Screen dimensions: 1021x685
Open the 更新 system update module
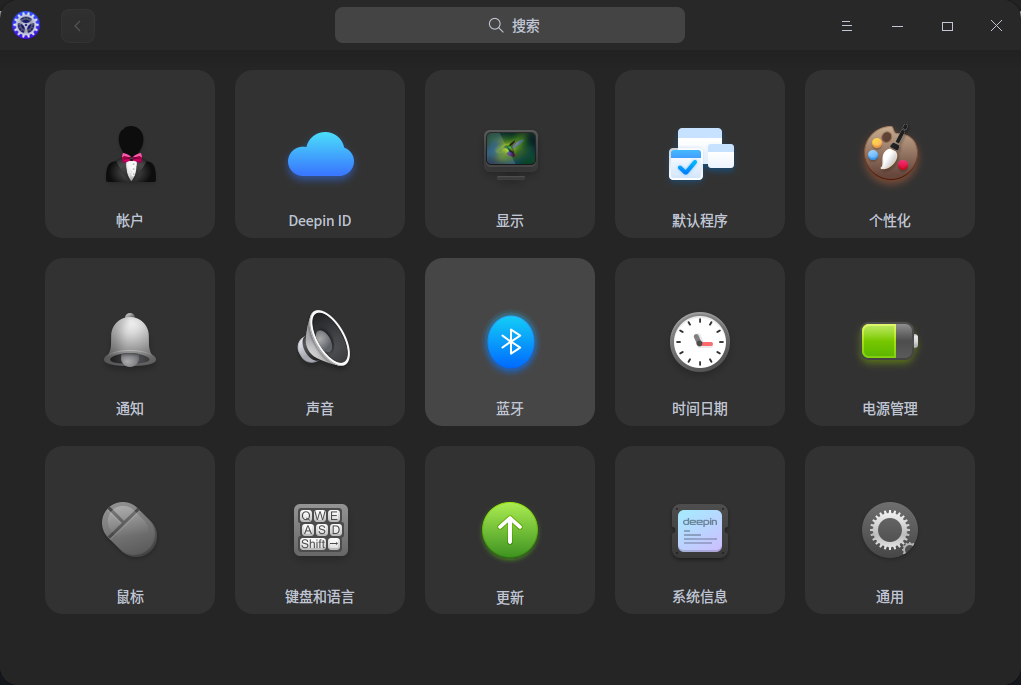510,530
